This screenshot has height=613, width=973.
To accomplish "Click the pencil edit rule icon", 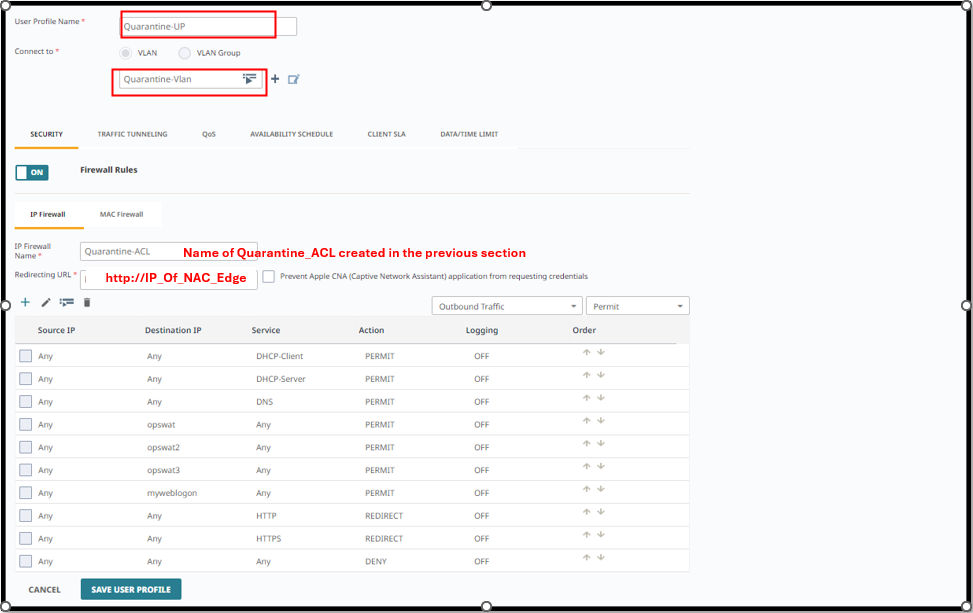I will pos(45,303).
